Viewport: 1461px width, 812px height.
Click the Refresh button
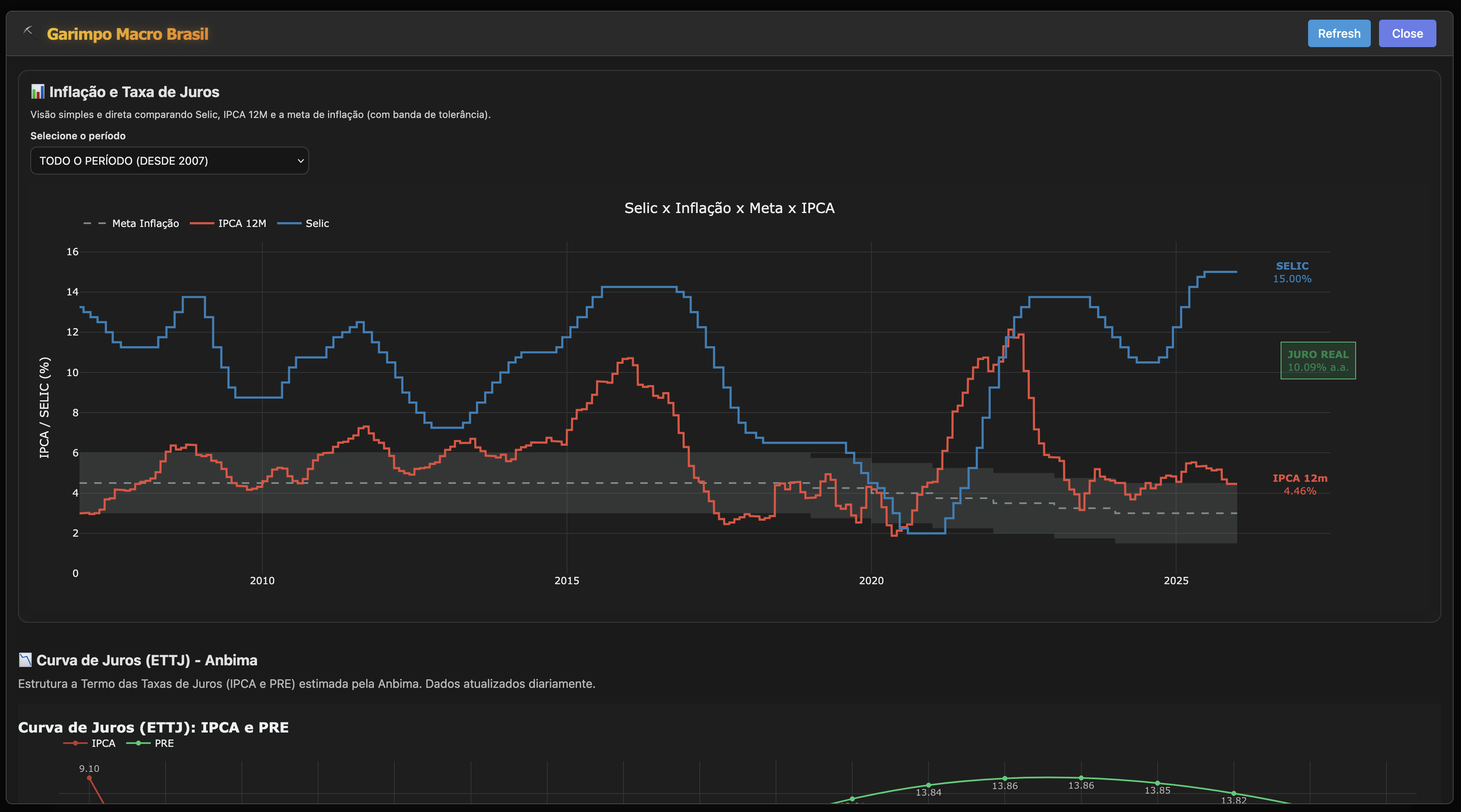(1338, 34)
